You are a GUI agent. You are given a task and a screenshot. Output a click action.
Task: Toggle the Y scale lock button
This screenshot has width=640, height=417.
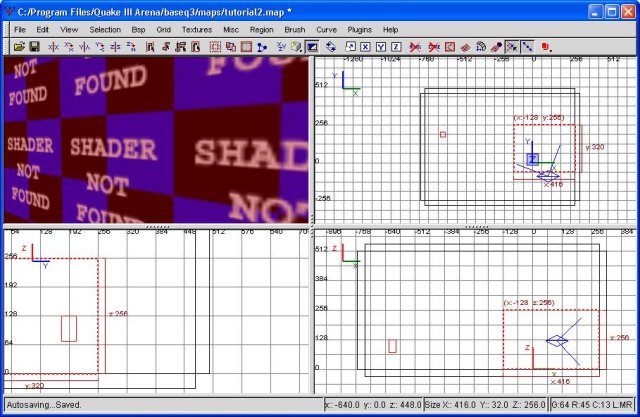[381, 47]
